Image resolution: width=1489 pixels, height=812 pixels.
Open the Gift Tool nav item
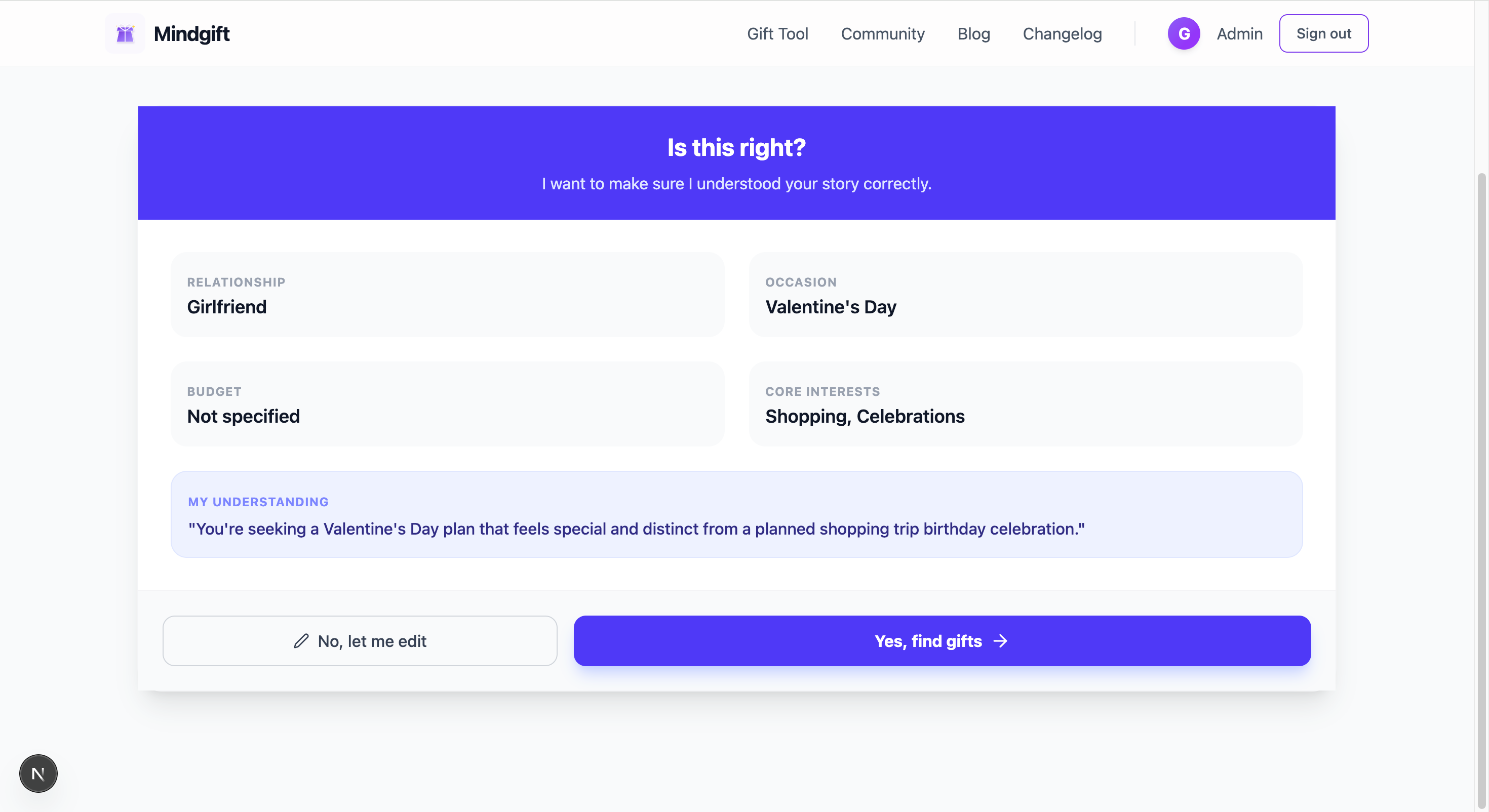(777, 33)
